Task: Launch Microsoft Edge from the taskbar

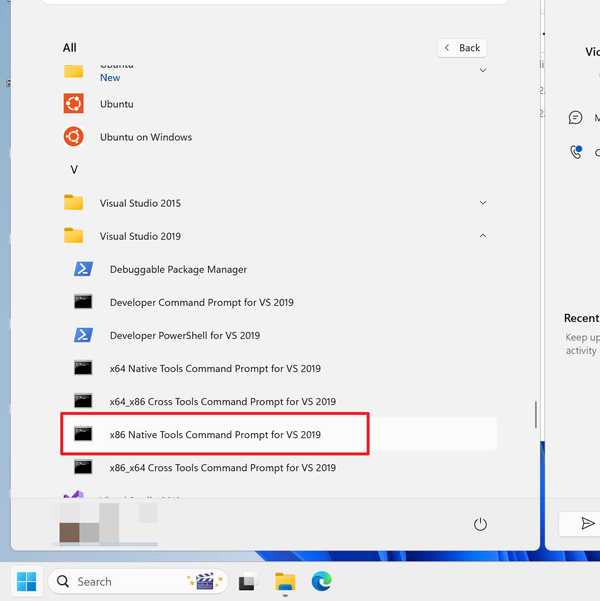Action: click(321, 581)
